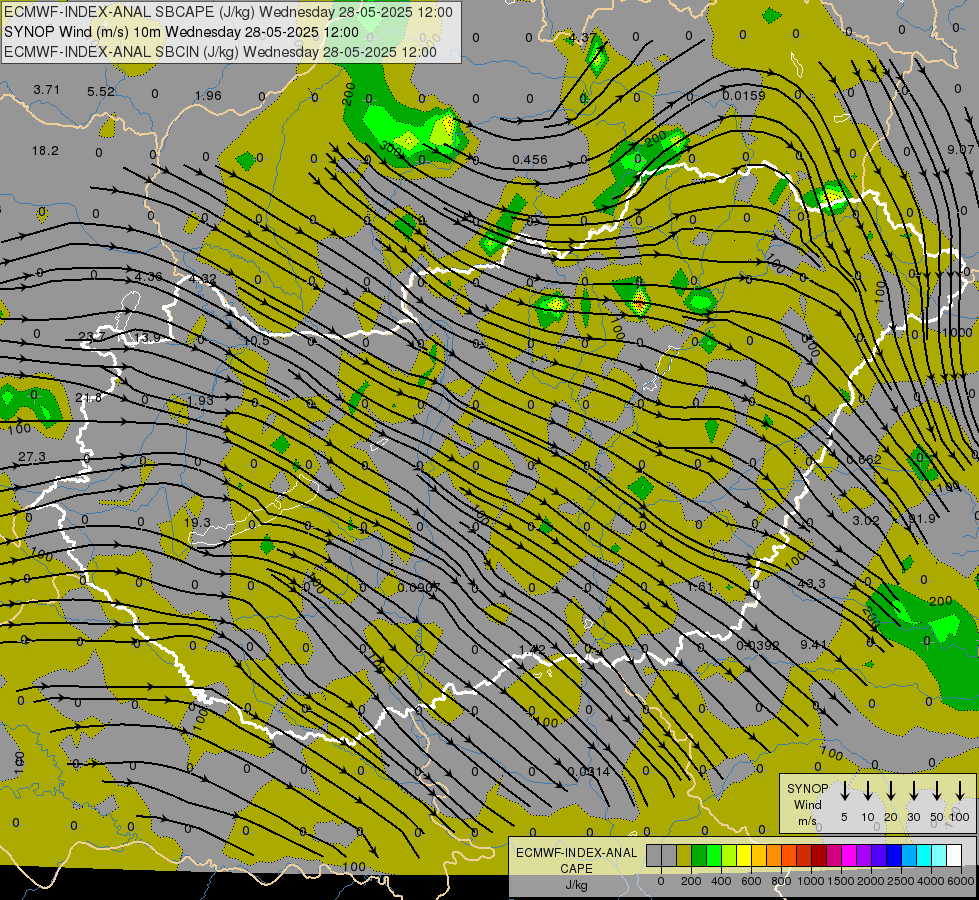Click the 10 m/s wind arrow in SYNOP legend
The width and height of the screenshot is (979, 900).
tap(867, 791)
